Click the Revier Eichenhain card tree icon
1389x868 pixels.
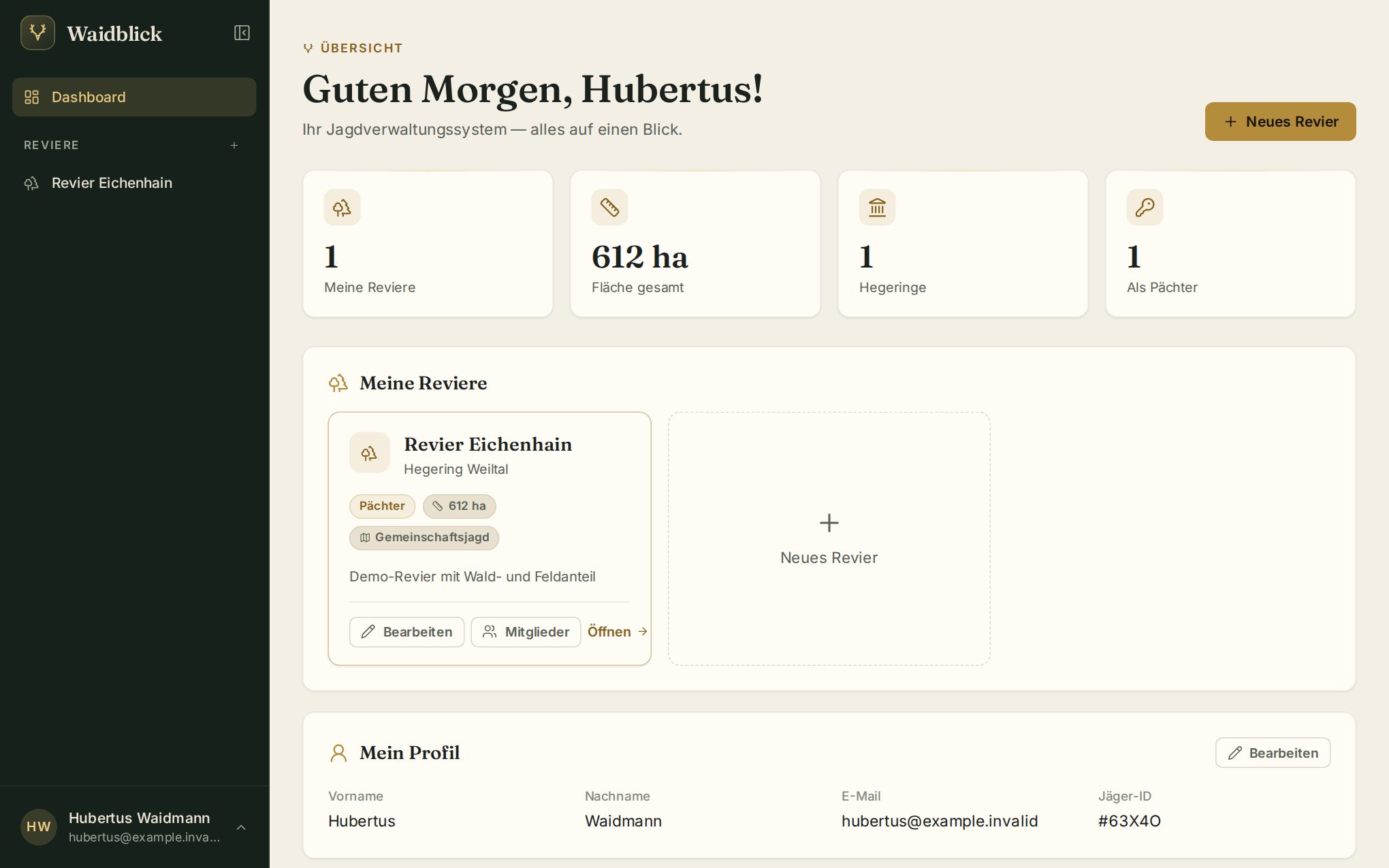[370, 453]
